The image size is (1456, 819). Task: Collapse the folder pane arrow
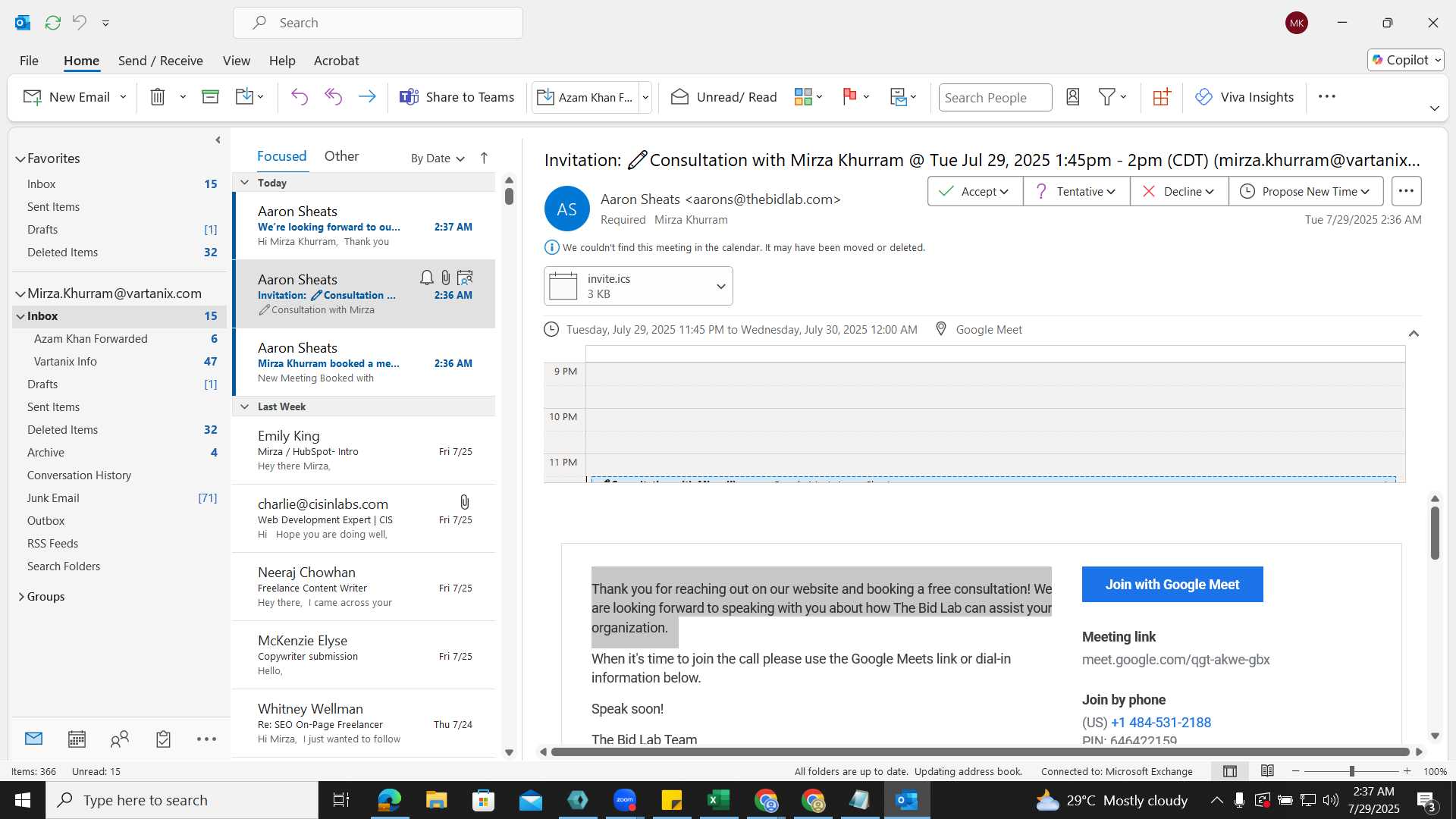[x=218, y=140]
